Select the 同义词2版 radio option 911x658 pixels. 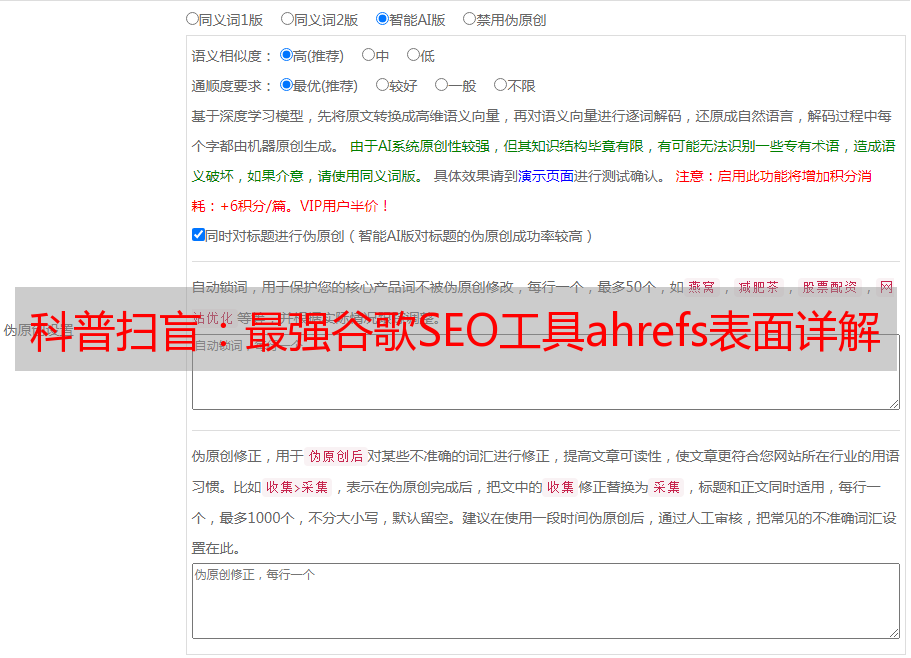pos(287,19)
